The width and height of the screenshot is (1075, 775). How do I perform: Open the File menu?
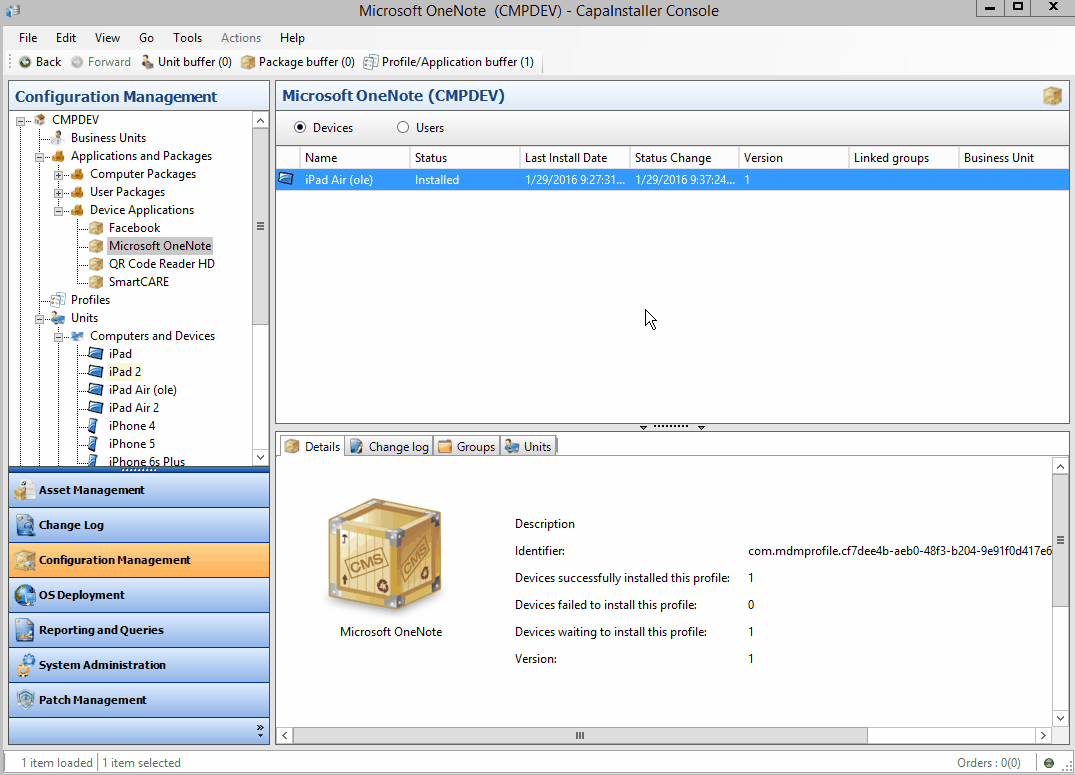pyautogui.click(x=28, y=38)
